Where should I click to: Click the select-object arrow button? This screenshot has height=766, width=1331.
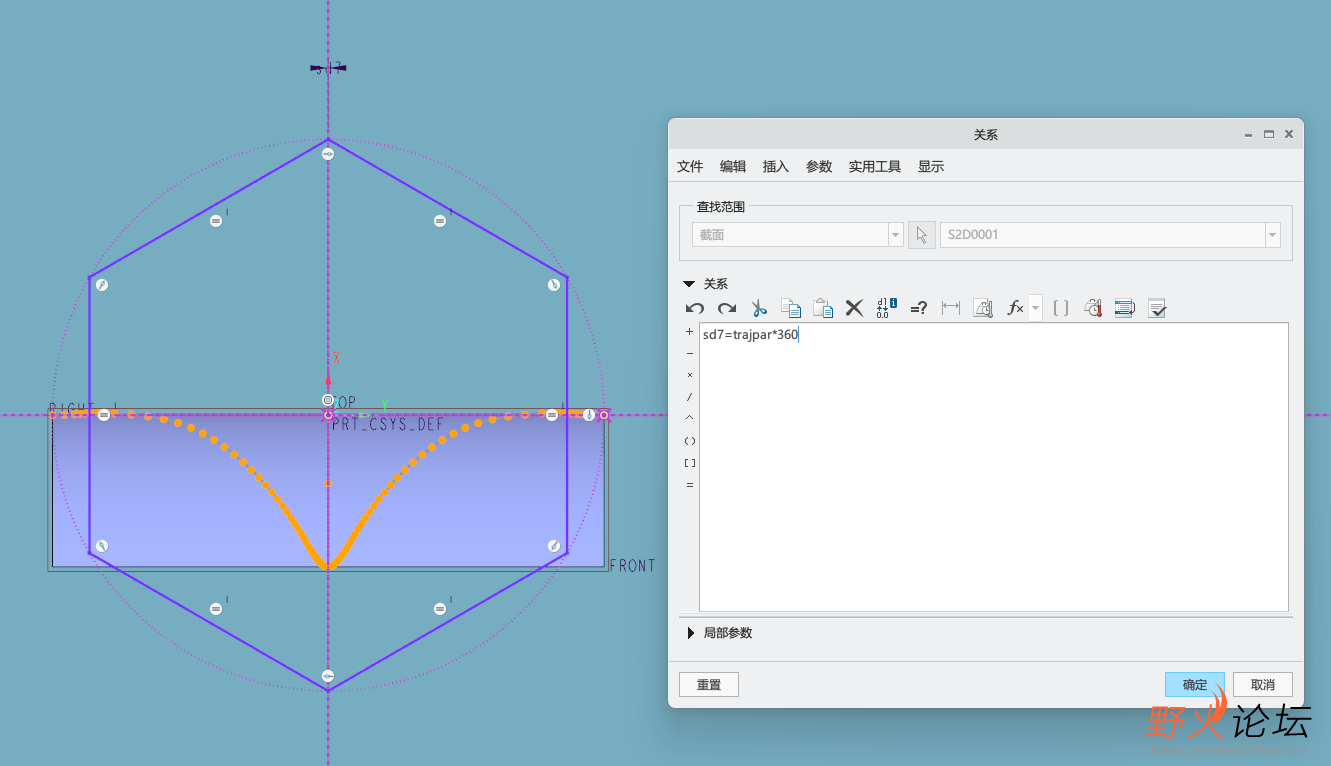tap(921, 235)
